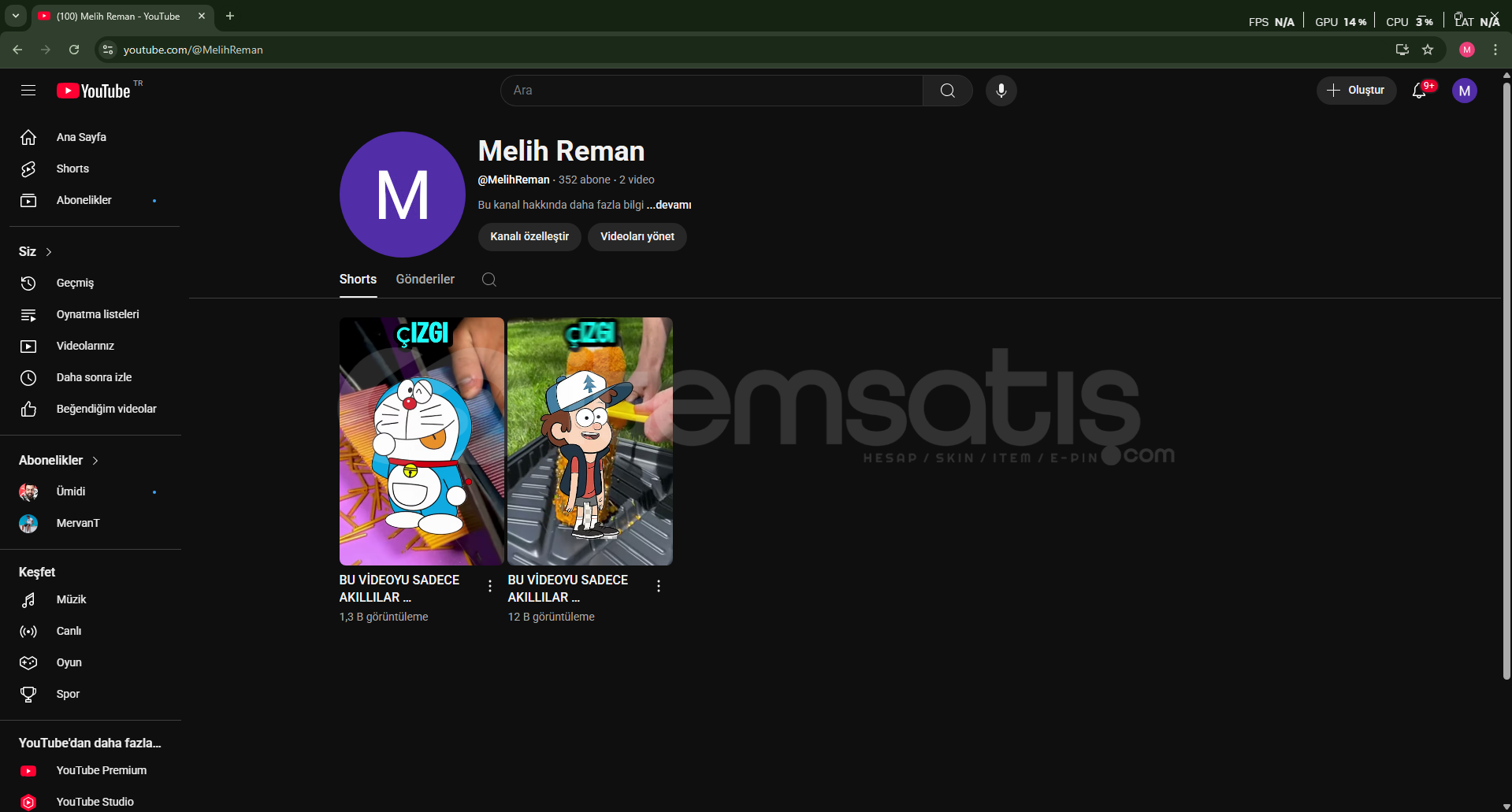Expand channel description via ...devamı
Screen dimensions: 1512x812
pos(669,205)
